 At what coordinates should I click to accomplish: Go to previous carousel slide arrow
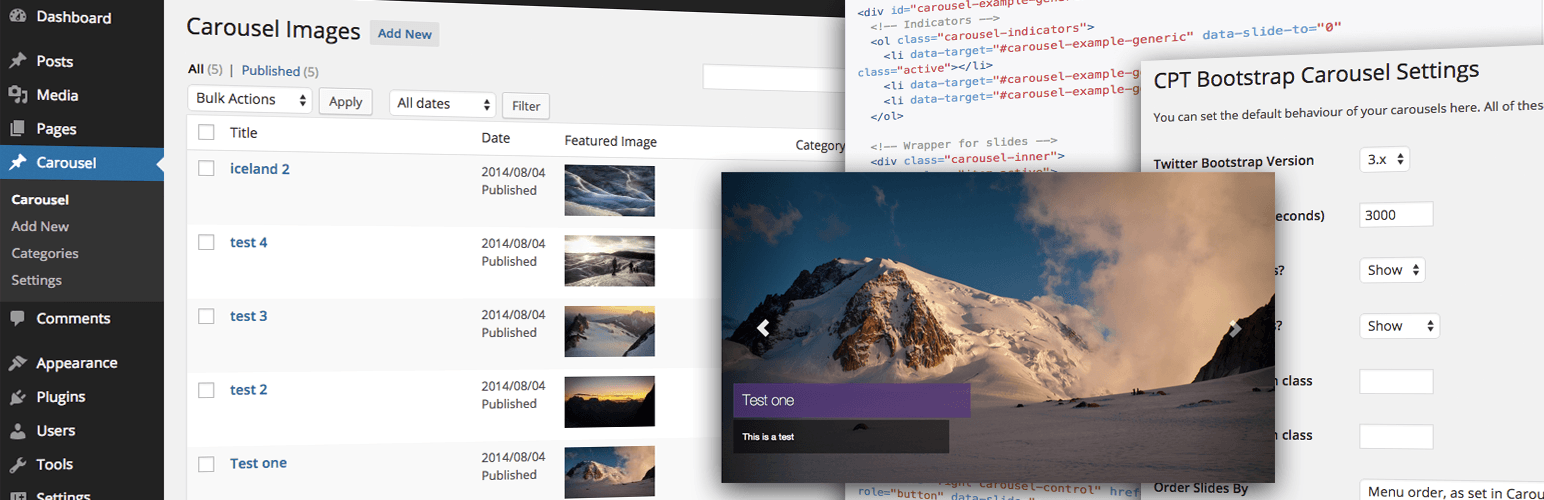pyautogui.click(x=763, y=327)
